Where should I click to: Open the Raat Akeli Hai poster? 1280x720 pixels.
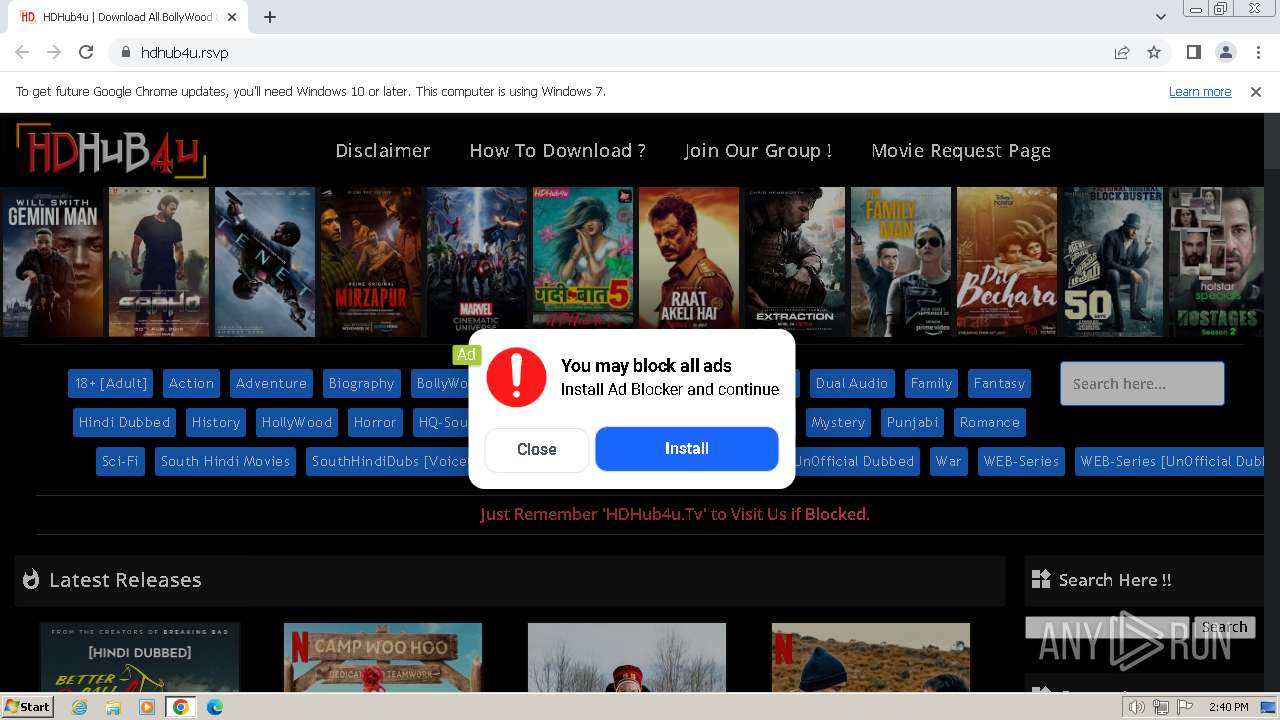pos(689,262)
